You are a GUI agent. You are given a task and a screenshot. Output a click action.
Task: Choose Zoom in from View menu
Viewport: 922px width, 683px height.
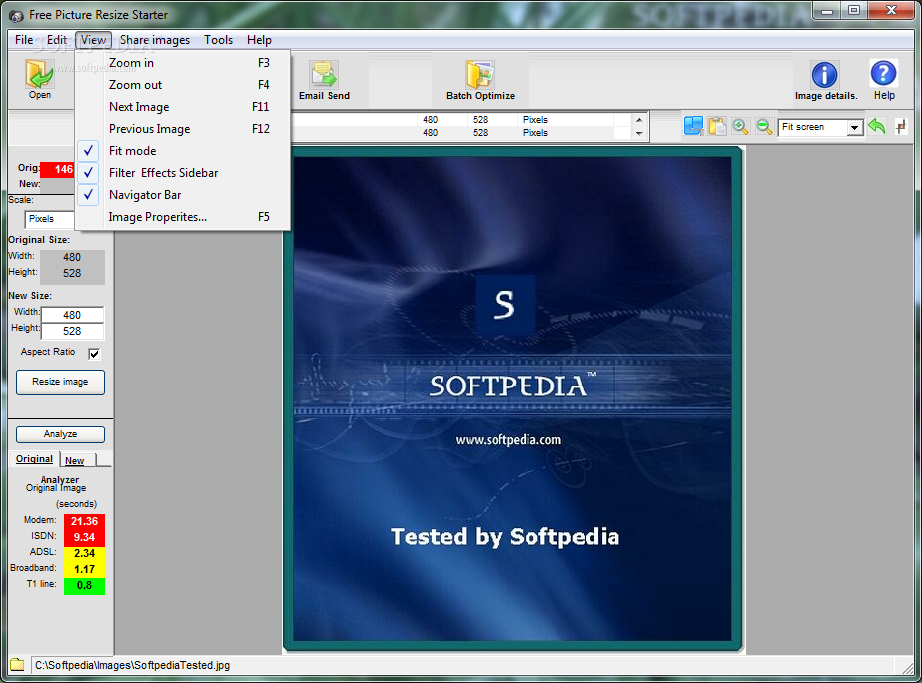[182, 63]
